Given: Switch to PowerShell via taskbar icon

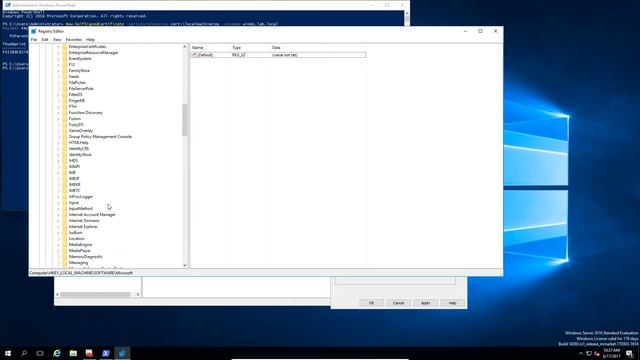Looking at the screenshot, I should (106, 353).
